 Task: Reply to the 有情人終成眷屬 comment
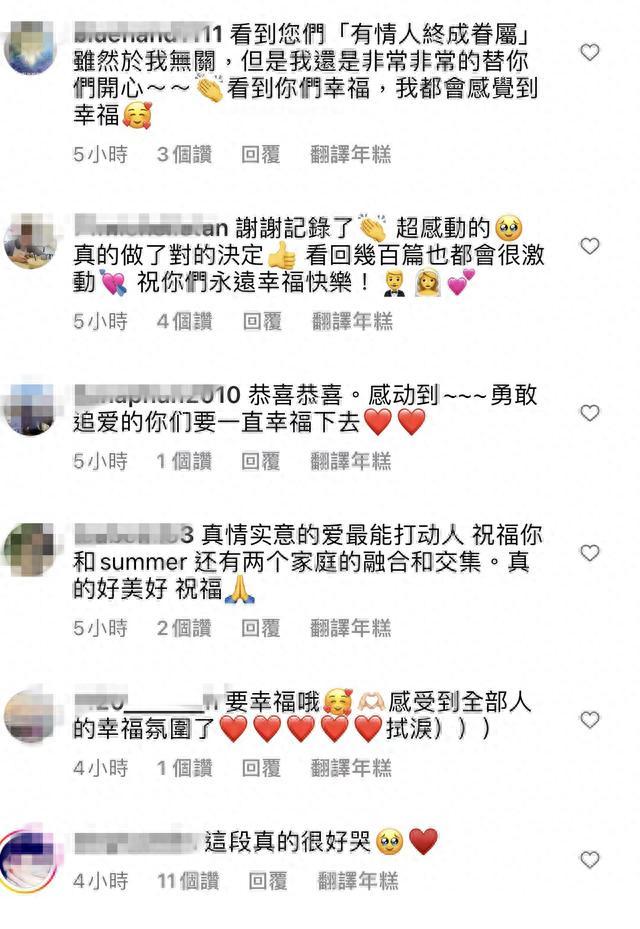260,155
